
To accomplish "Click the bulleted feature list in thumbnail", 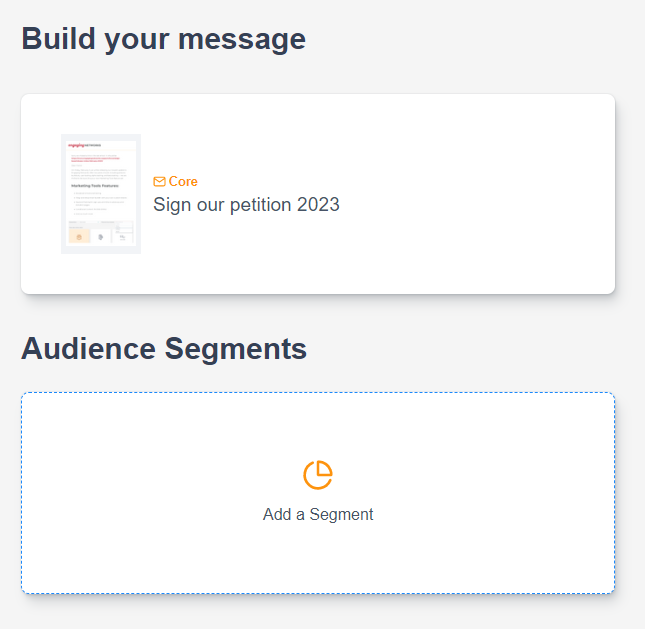I will 98,203.
